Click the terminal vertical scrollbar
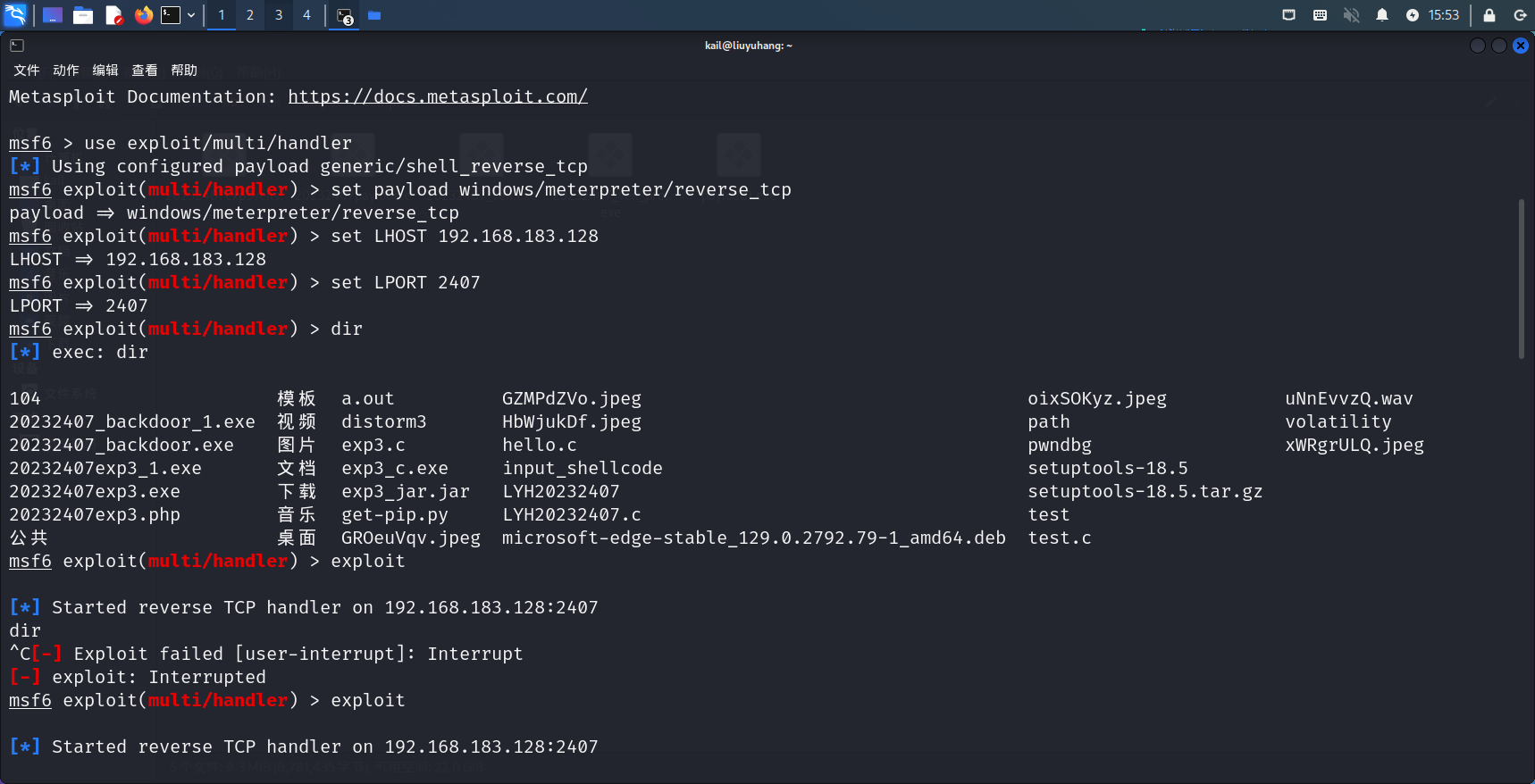 click(1522, 279)
